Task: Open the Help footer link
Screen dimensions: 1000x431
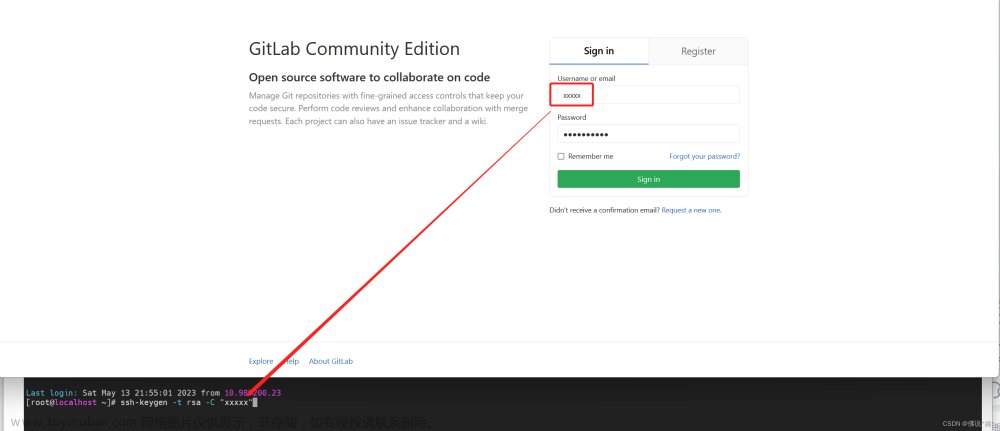Action: click(x=291, y=361)
